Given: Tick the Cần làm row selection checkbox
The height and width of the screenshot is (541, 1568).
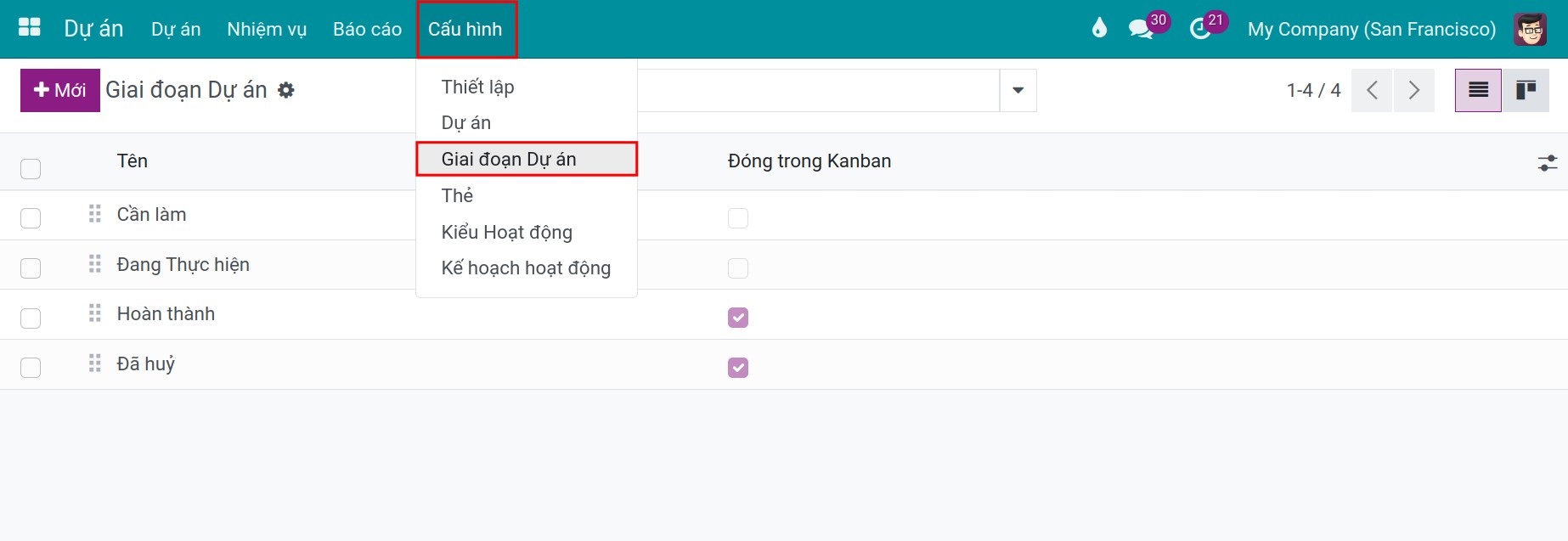Looking at the screenshot, I should pos(31,217).
